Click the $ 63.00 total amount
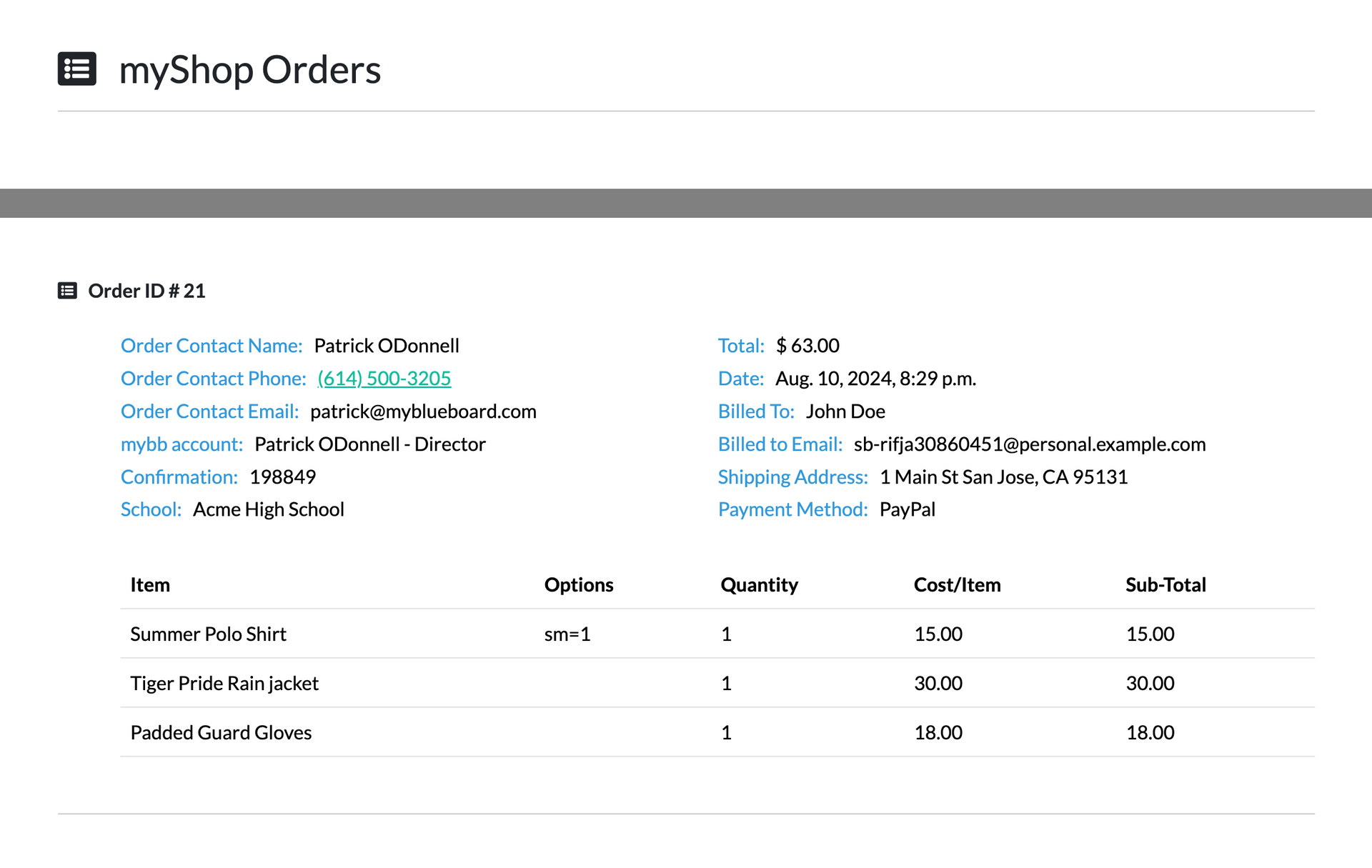The image size is (1372, 868). (807, 346)
